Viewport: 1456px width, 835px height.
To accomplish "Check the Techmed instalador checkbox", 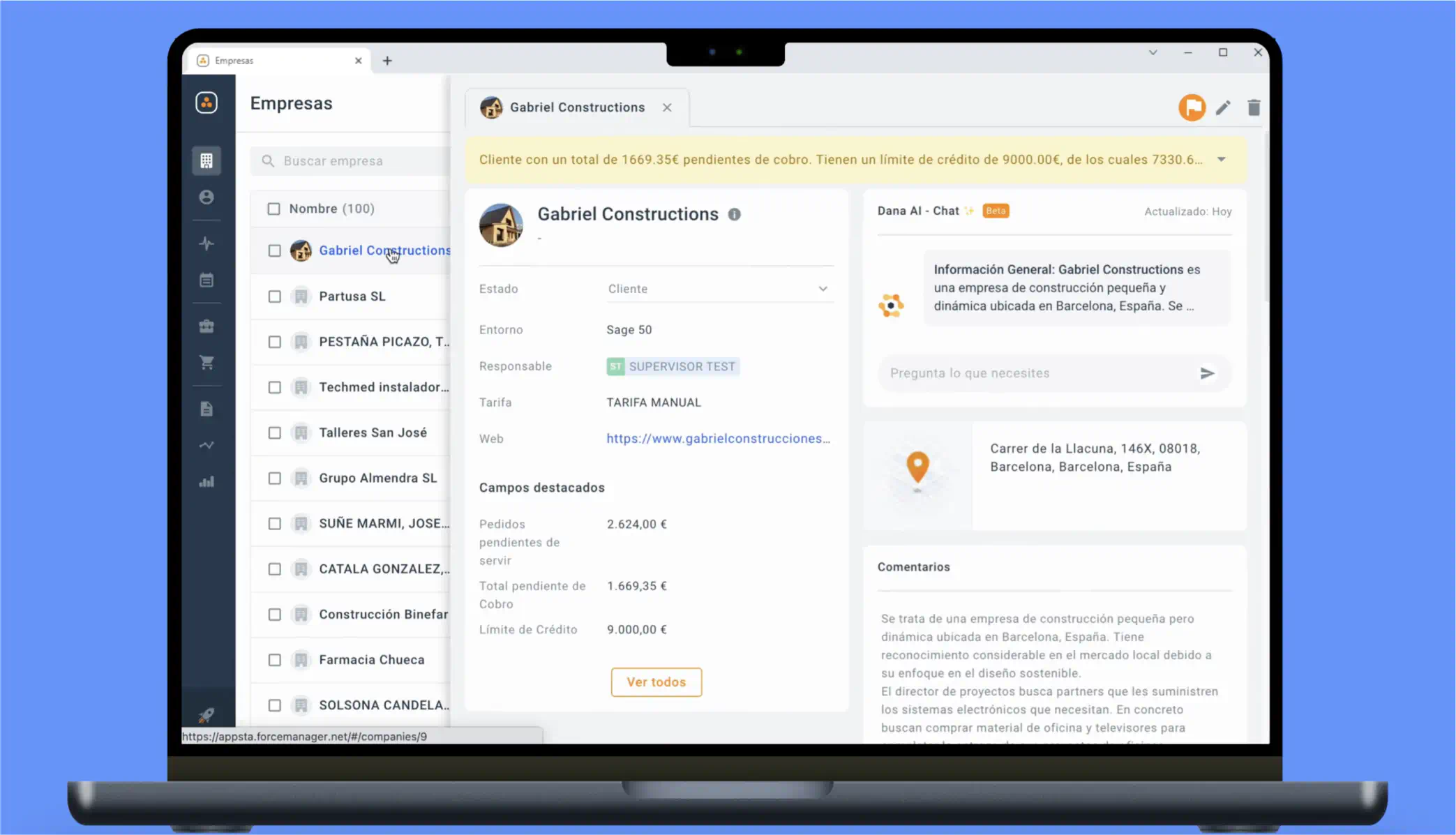I will [x=275, y=387].
